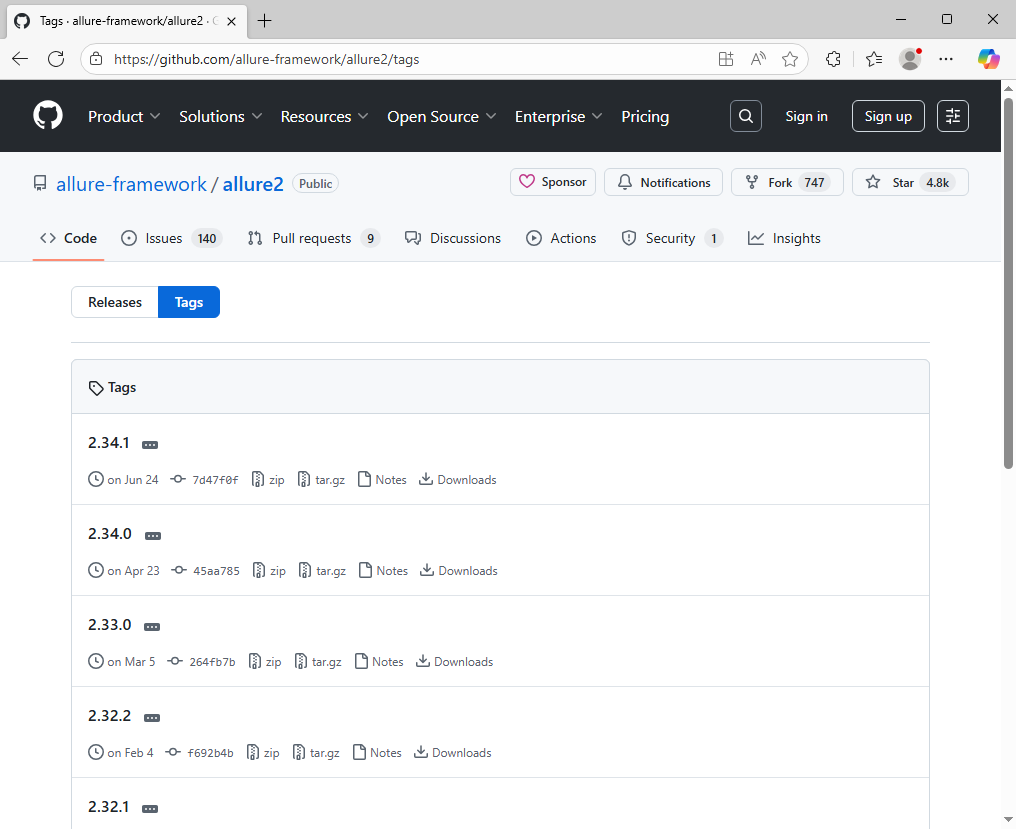The width and height of the screenshot is (1016, 829).
Task: Launch the Copilot sidebar icon
Action: pos(989,59)
